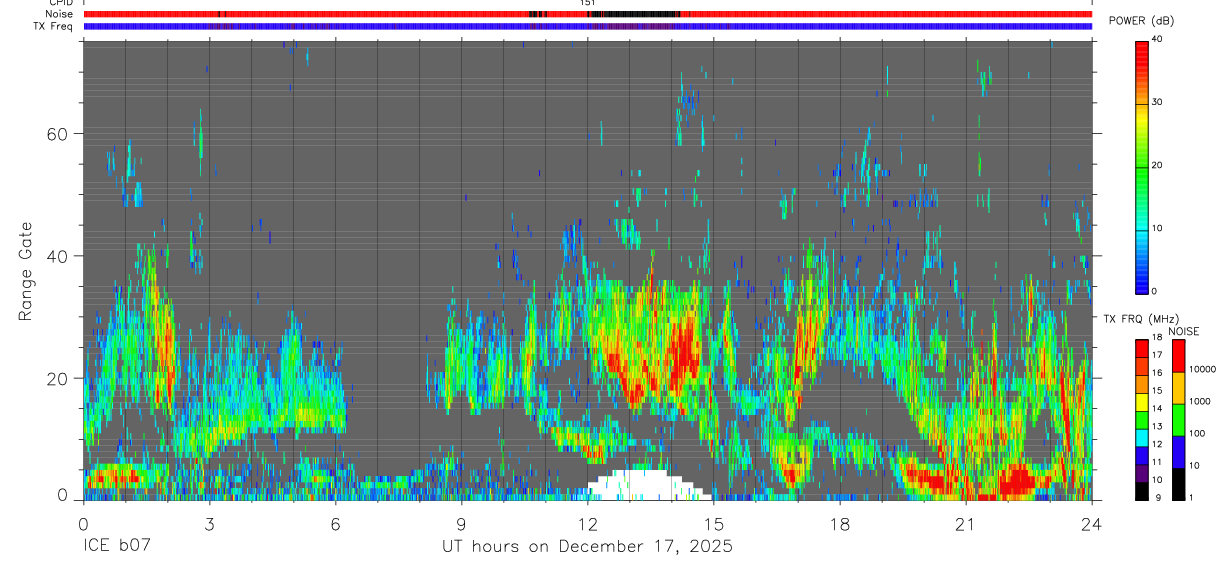Click the 16 label on TX FRQ scale
This screenshot has height=567, width=1228.
pos(1157,373)
